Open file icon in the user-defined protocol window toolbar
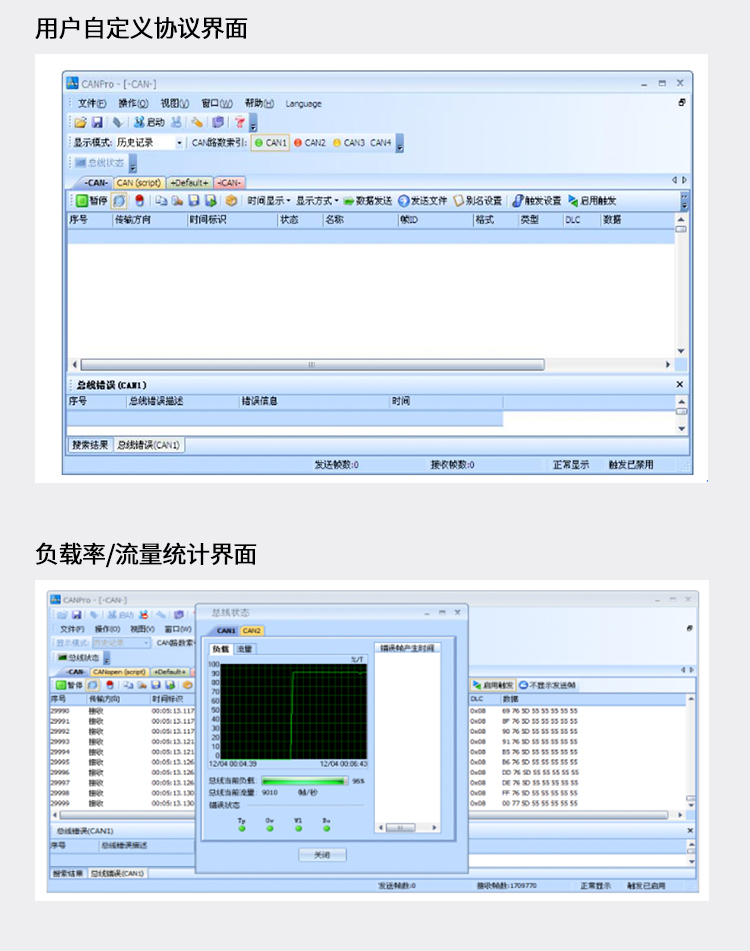This screenshot has width=750, height=951. coord(81,123)
